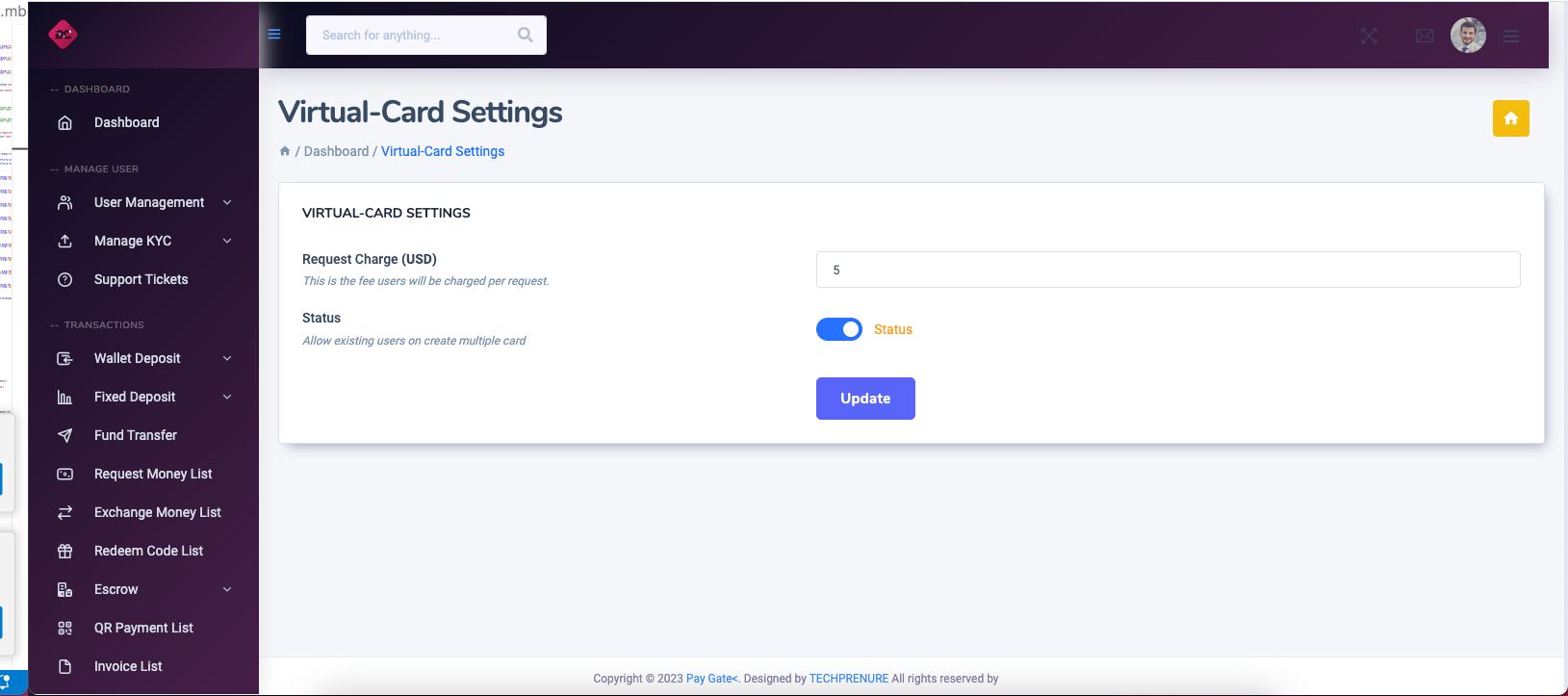Click the Pay Gate logo icon

point(63,35)
